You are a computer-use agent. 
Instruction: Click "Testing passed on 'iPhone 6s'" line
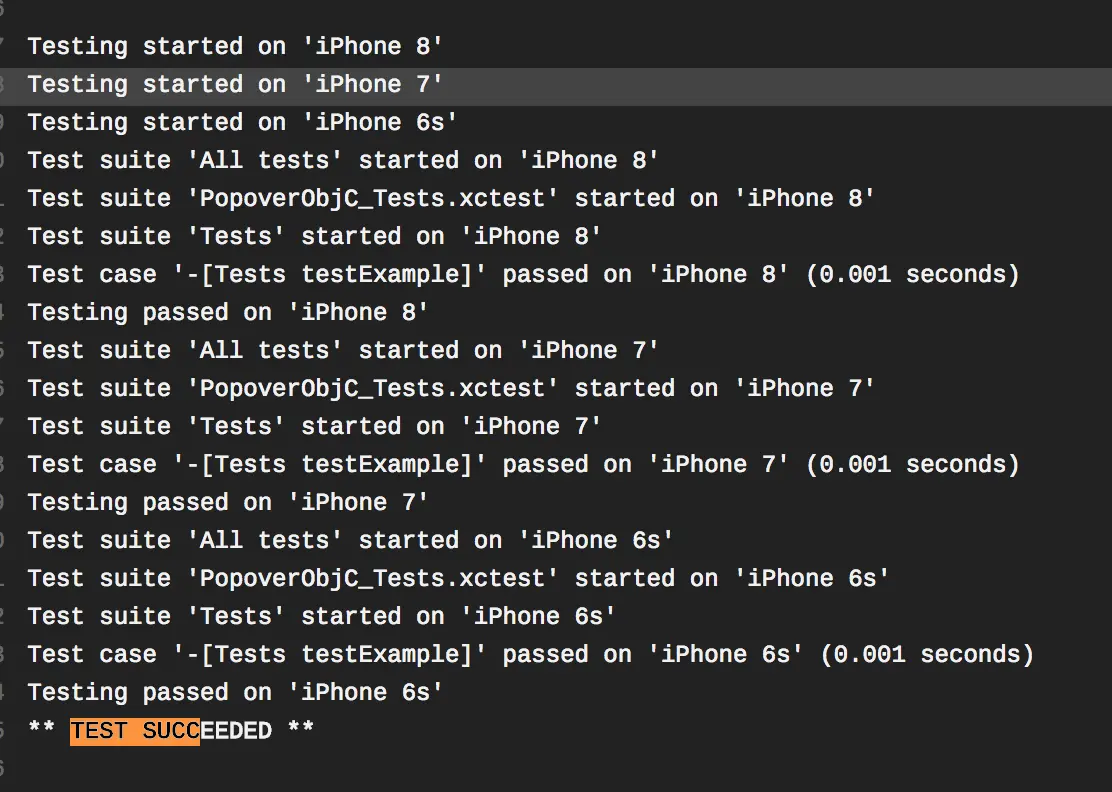coord(235,693)
